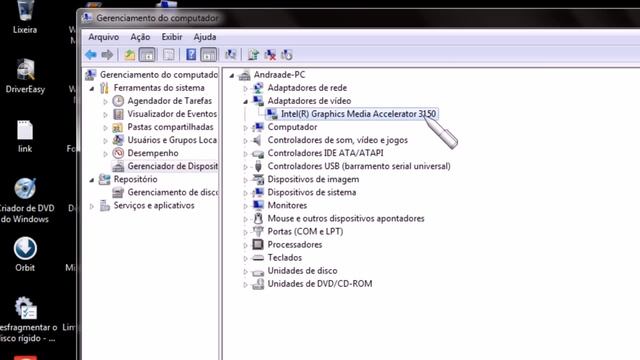The width and height of the screenshot is (640, 360).
Task: Select Gerenciamento do computador root node
Action: [x=159, y=75]
